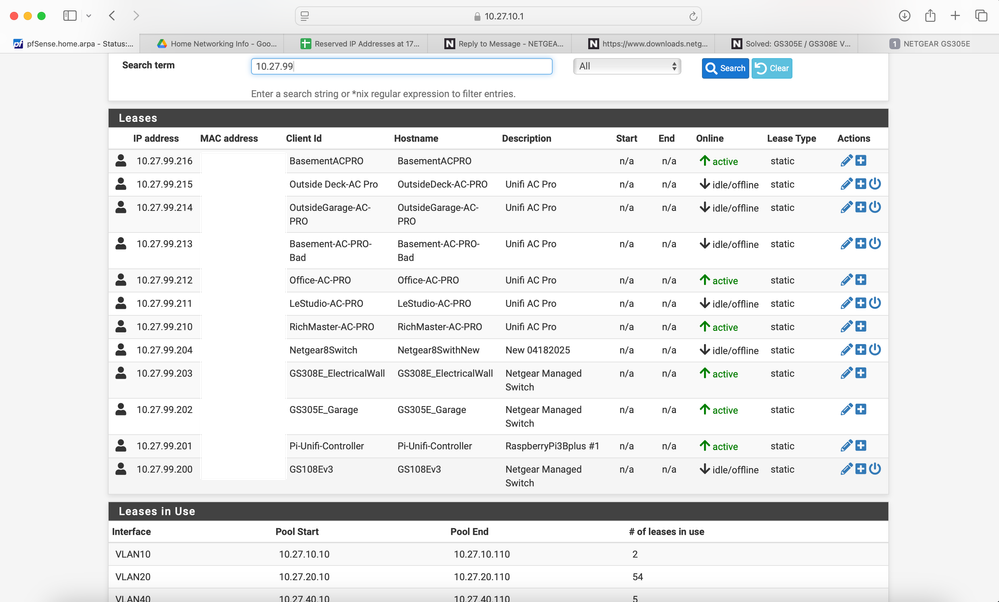Viewport: 999px width, 602px height.
Task: Open Safari Share menu icon
Action: point(930,16)
